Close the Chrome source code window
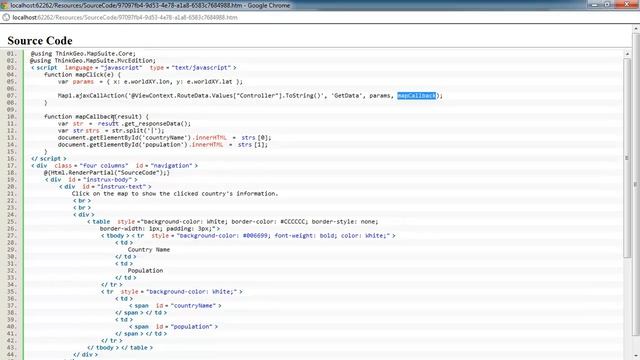The height and width of the screenshot is (360, 640). tap(627, 4)
